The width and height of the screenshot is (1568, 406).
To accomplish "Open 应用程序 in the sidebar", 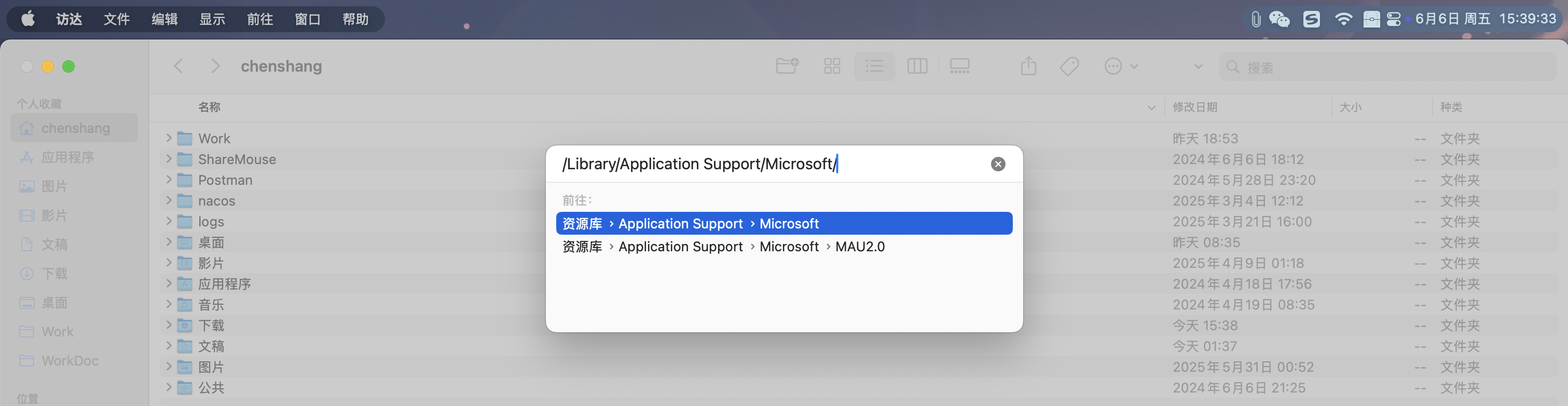I will click(x=67, y=157).
